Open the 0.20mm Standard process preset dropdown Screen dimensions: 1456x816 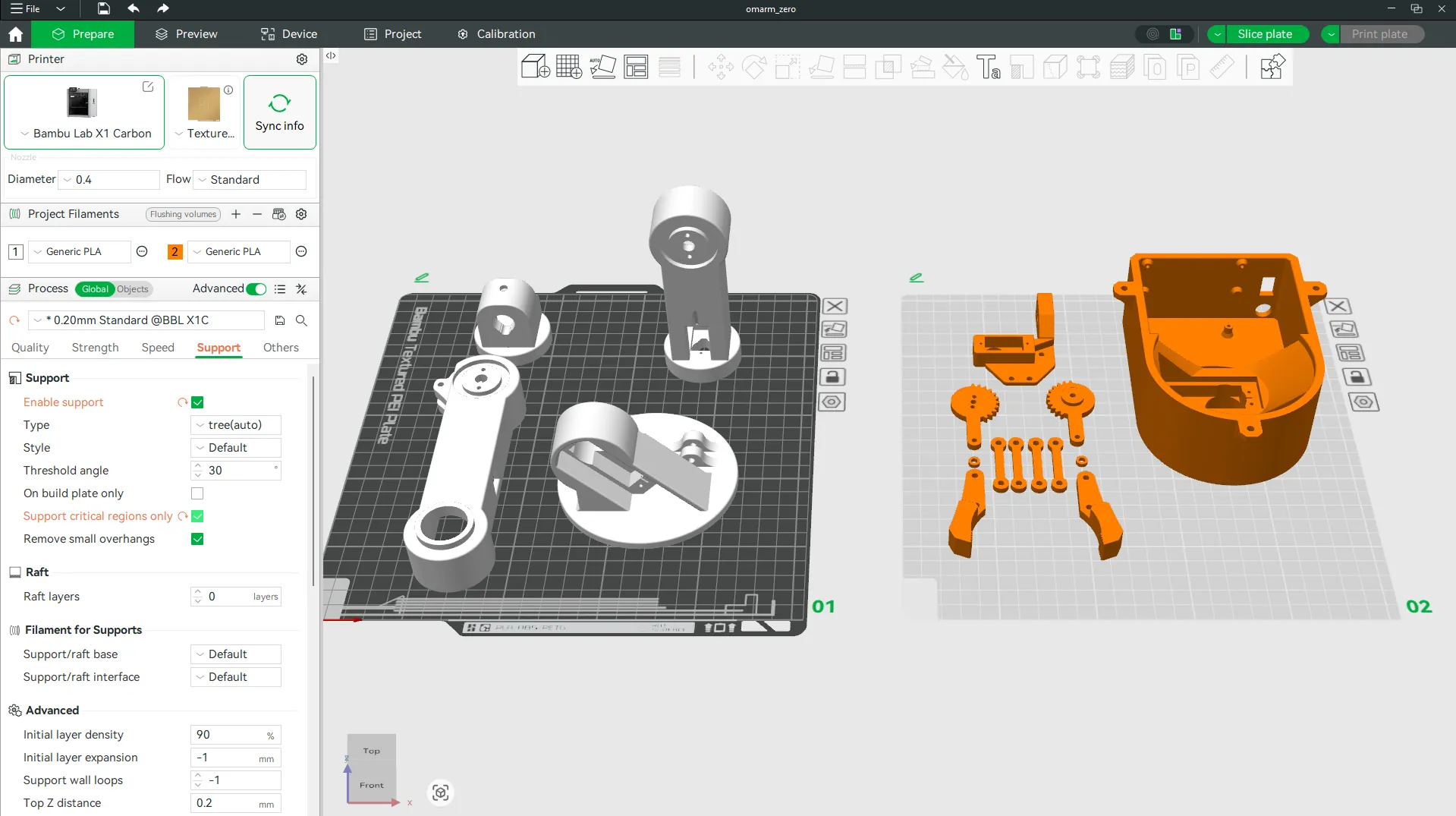pyautogui.click(x=146, y=320)
